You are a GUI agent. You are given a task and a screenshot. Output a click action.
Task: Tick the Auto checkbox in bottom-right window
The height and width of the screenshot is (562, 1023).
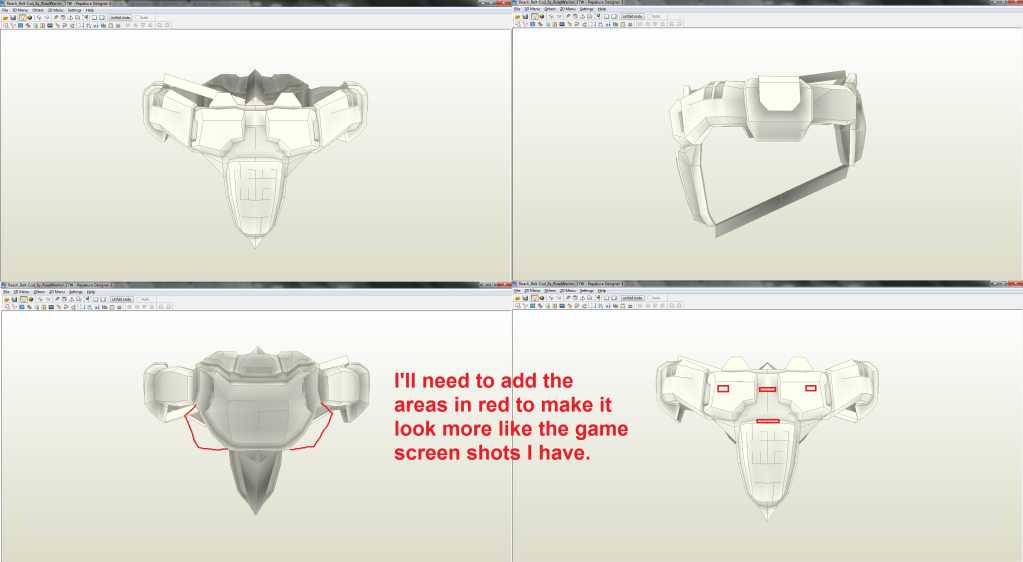(649, 298)
